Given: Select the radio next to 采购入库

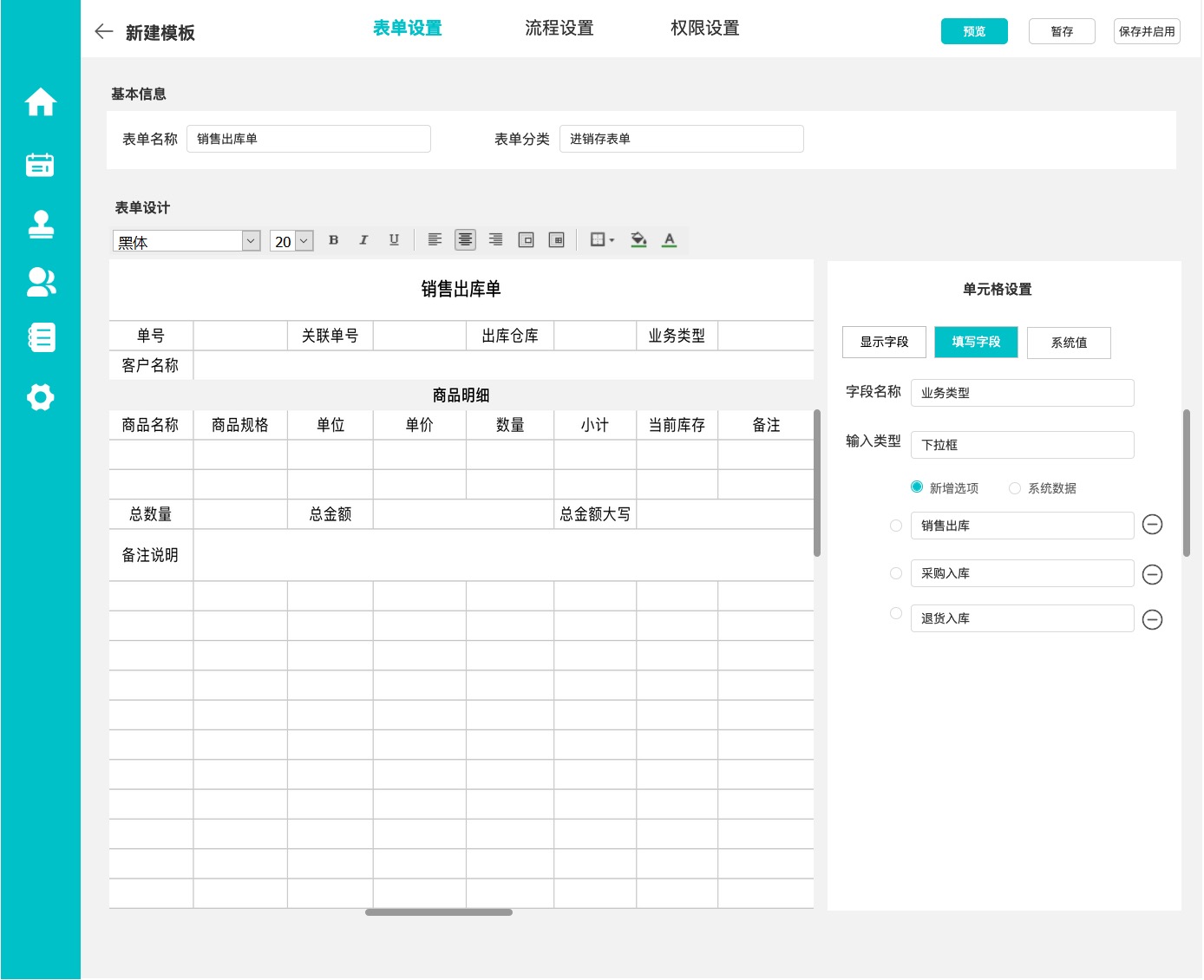Looking at the screenshot, I should (x=896, y=573).
